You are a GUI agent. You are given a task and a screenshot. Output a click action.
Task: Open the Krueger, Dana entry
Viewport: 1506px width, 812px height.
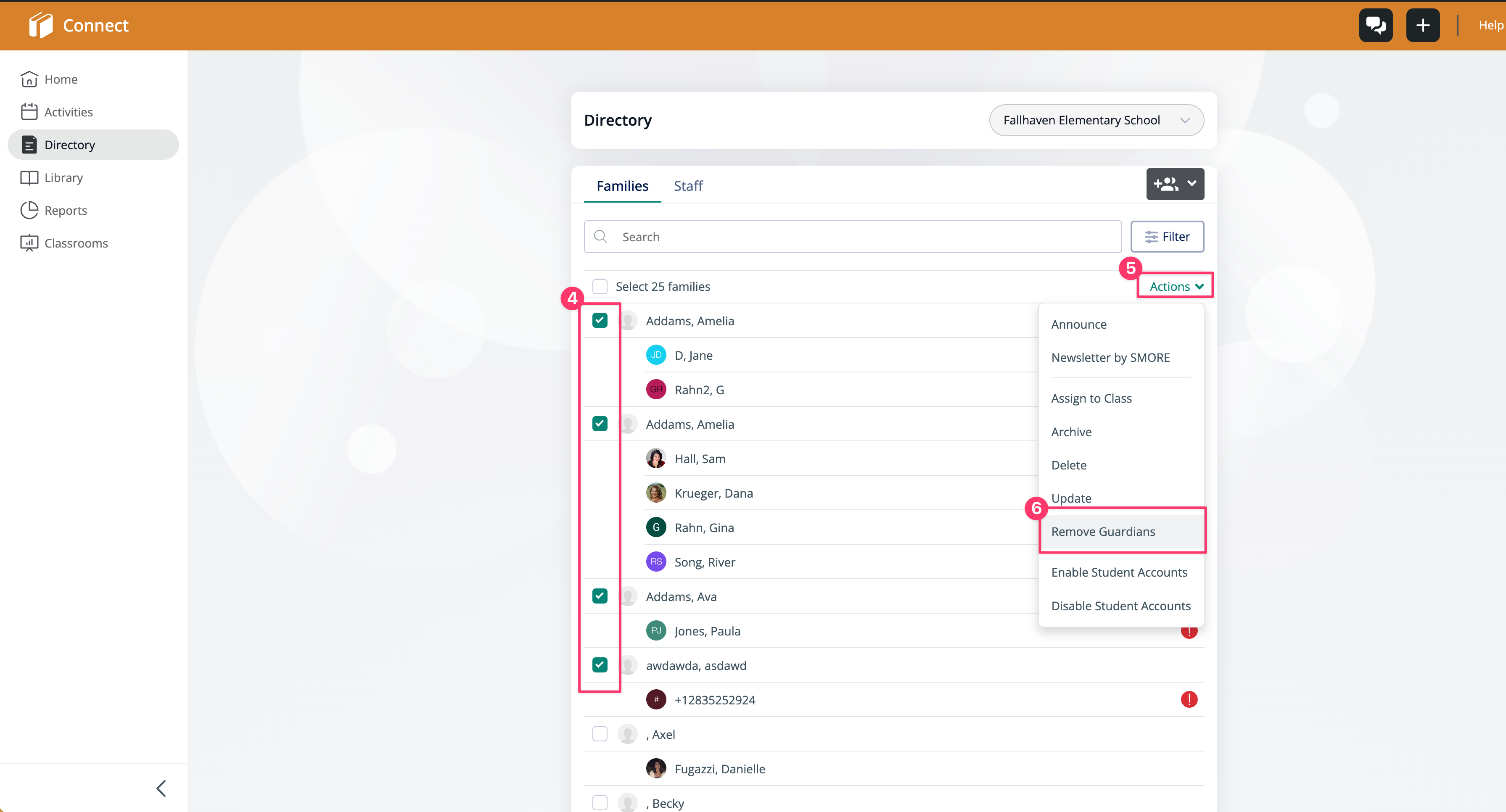pyautogui.click(x=713, y=493)
